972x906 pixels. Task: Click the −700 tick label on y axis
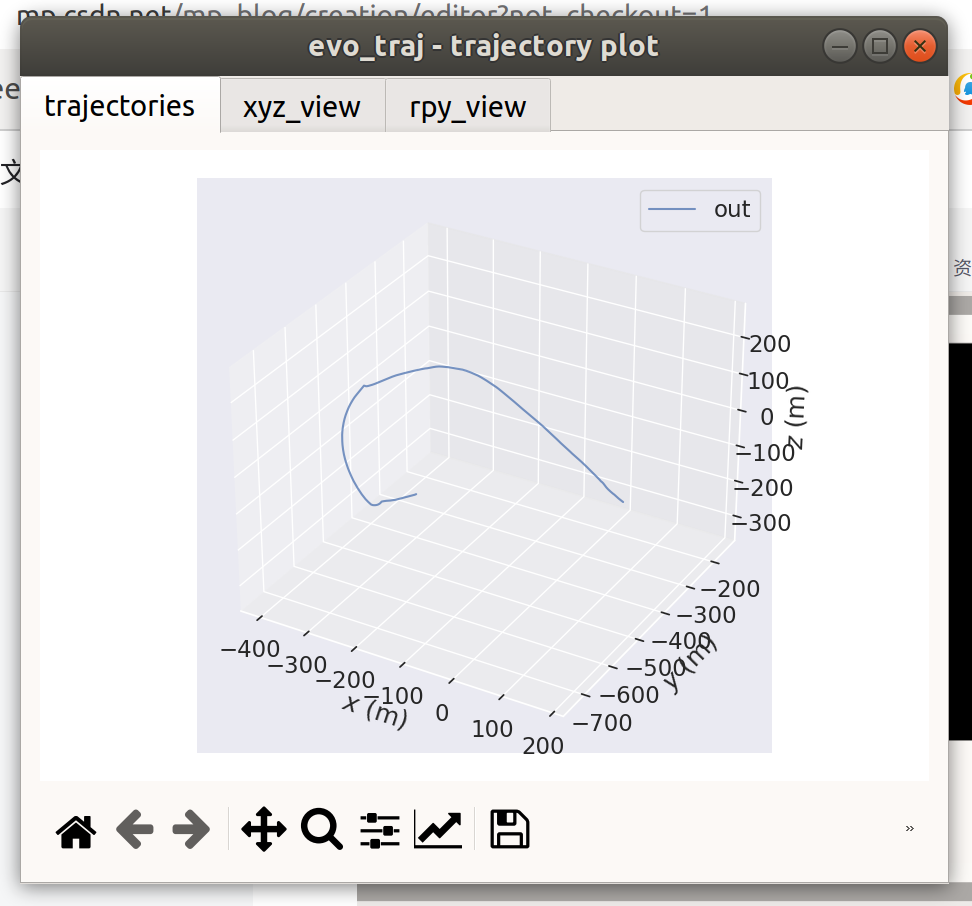[x=603, y=723]
